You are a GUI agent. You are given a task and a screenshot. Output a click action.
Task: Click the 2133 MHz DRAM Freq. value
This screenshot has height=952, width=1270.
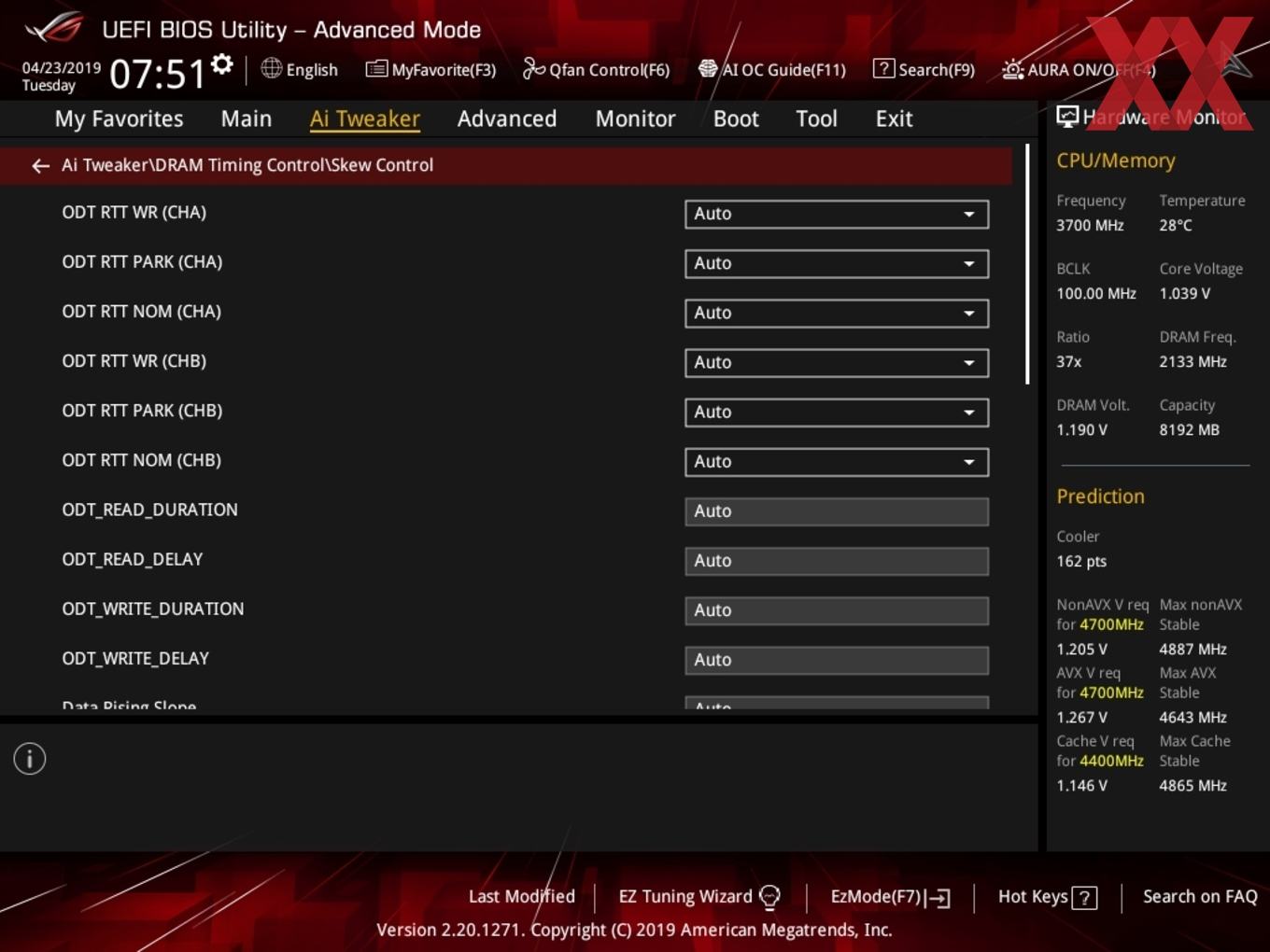click(1192, 361)
